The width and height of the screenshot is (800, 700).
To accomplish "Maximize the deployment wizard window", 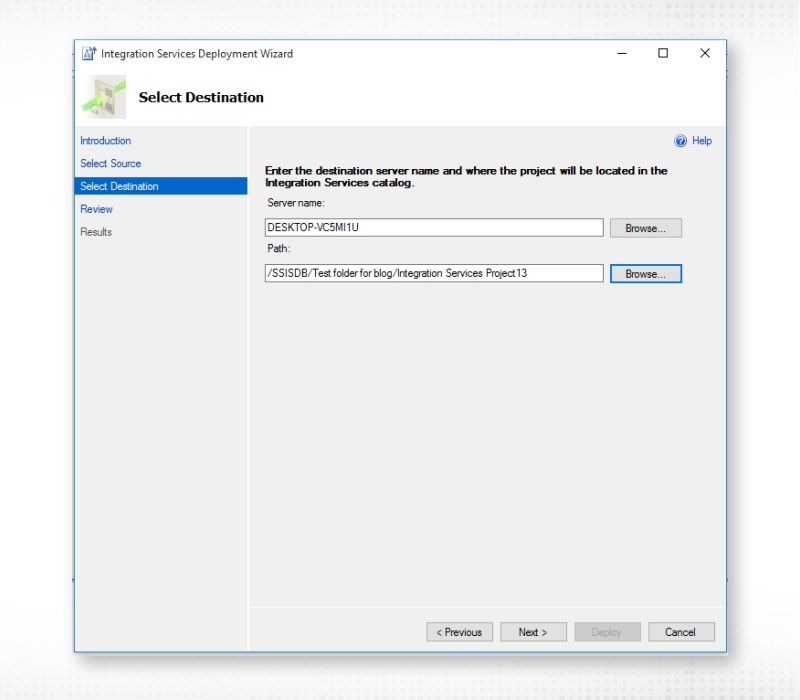I will pos(663,53).
